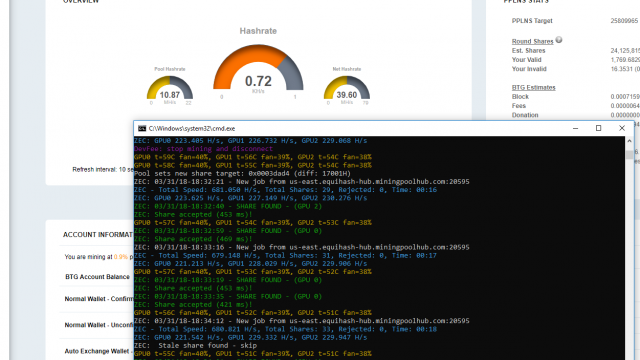
Task: Click the cmd window scroll up arrow
Action: click(x=629, y=141)
